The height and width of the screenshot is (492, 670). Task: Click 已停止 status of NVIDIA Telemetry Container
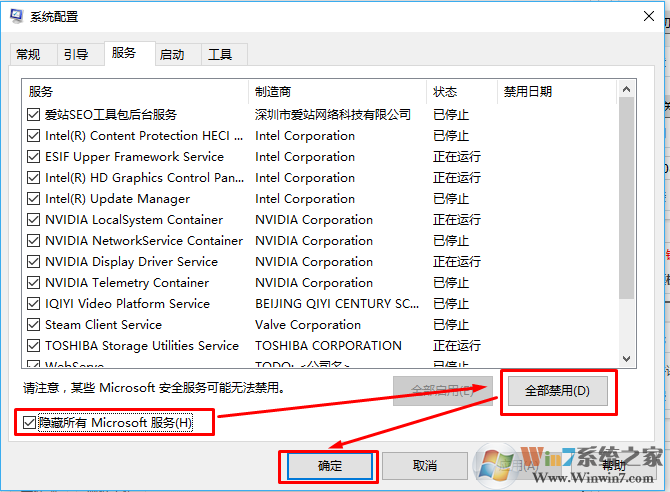click(x=451, y=283)
